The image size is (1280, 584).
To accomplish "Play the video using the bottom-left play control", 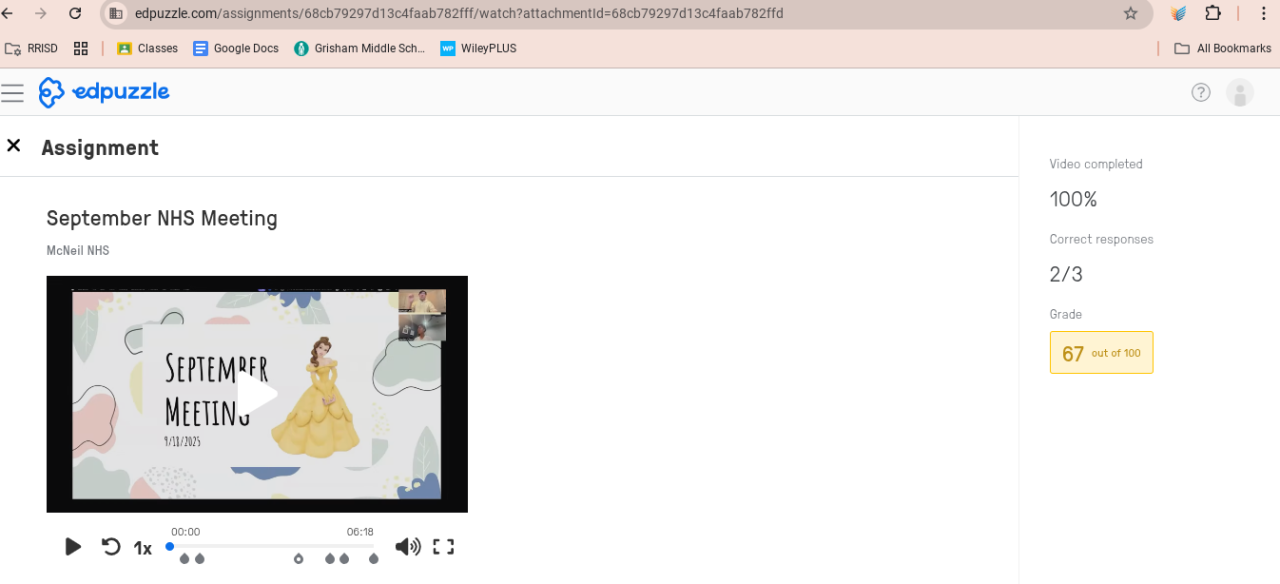I will [73, 547].
